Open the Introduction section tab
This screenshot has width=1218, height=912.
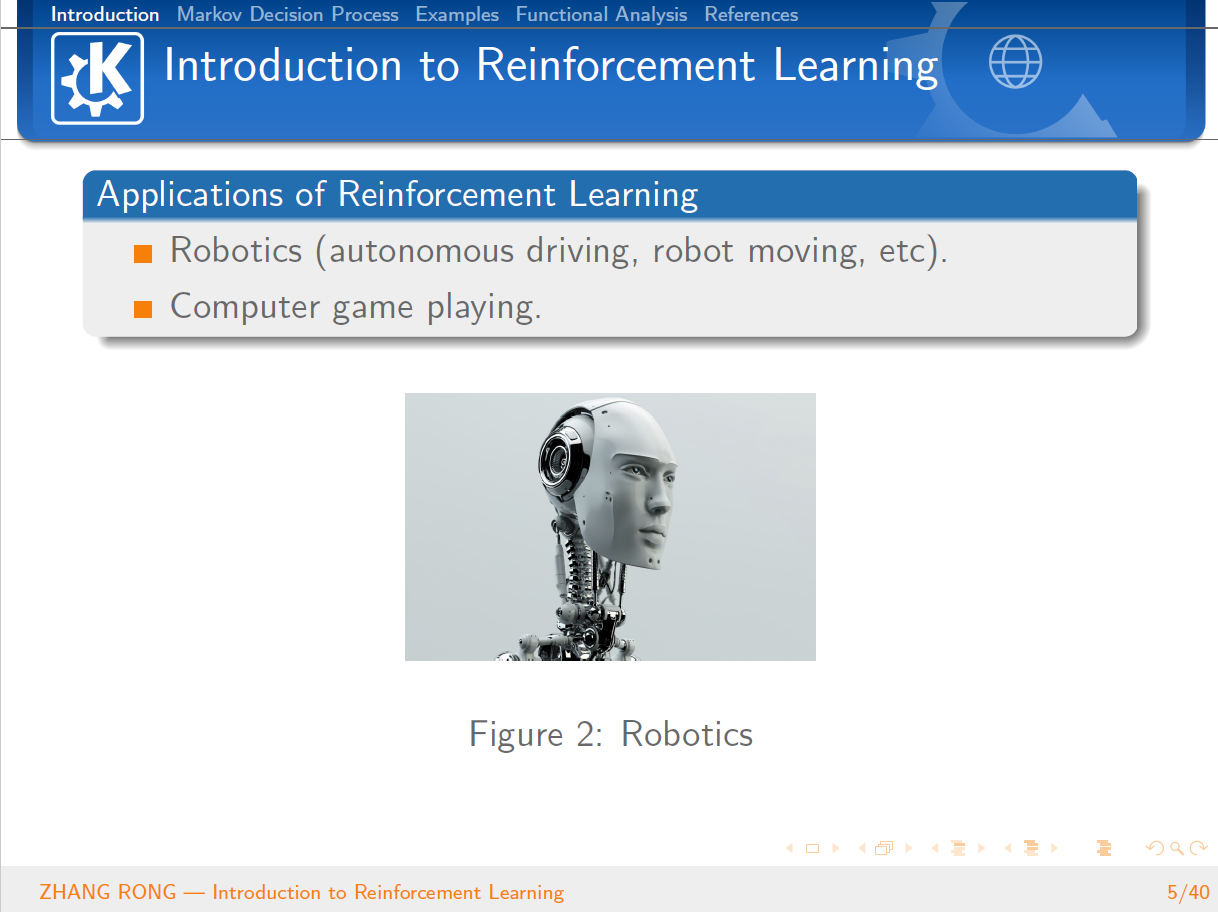tap(105, 14)
